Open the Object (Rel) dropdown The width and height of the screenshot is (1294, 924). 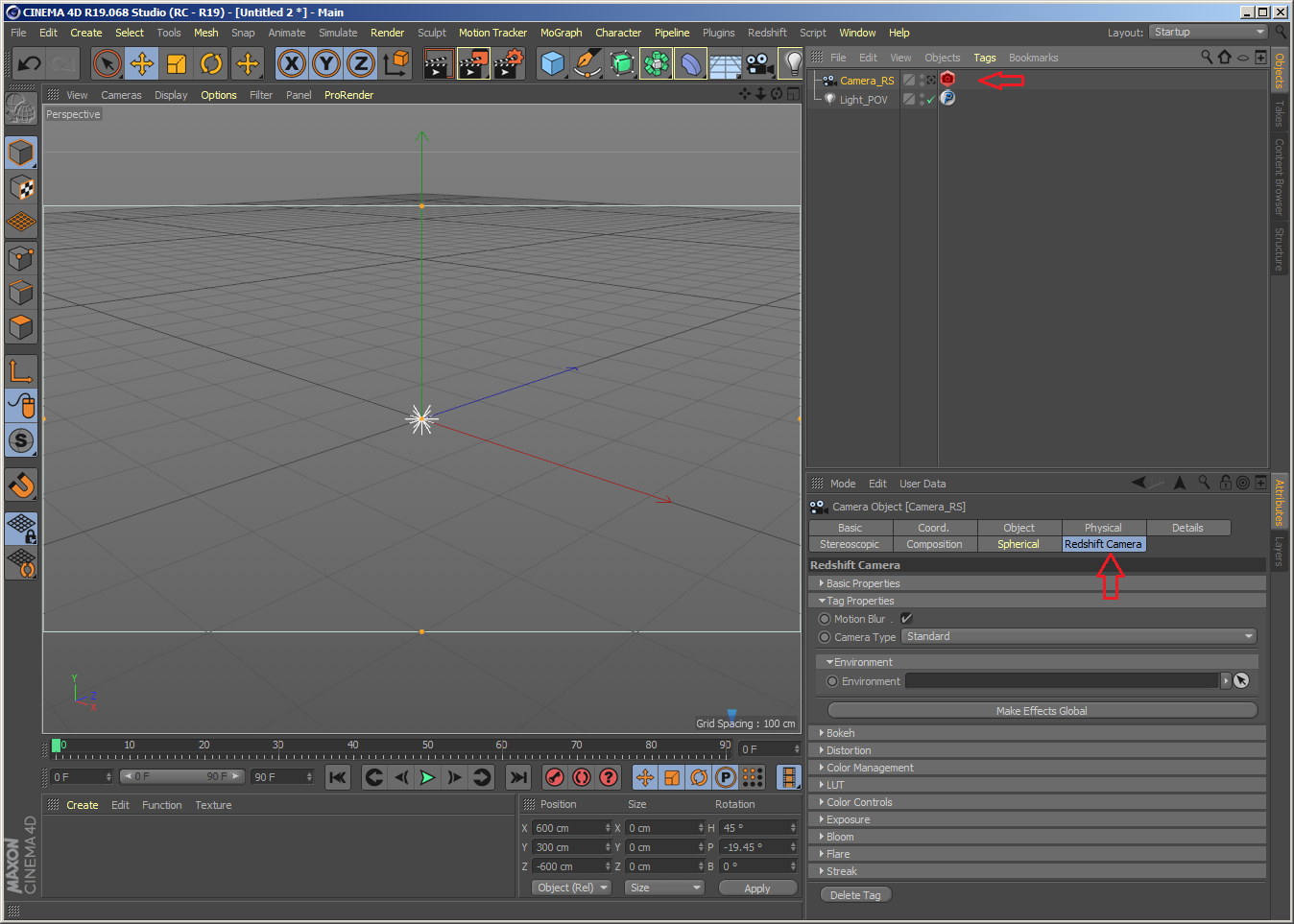click(572, 888)
